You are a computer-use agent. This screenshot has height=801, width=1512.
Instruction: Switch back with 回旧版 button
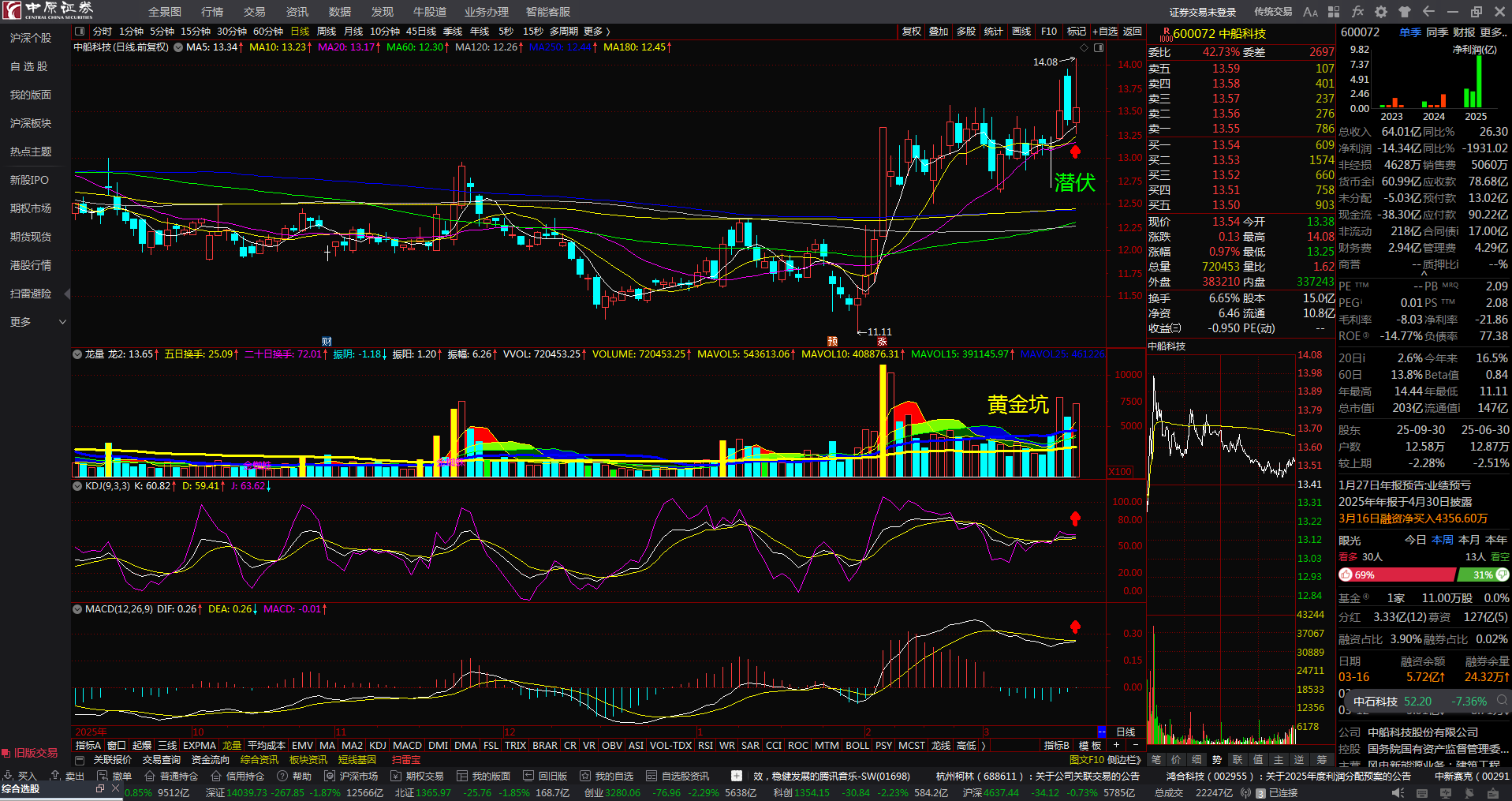pyautogui.click(x=545, y=777)
